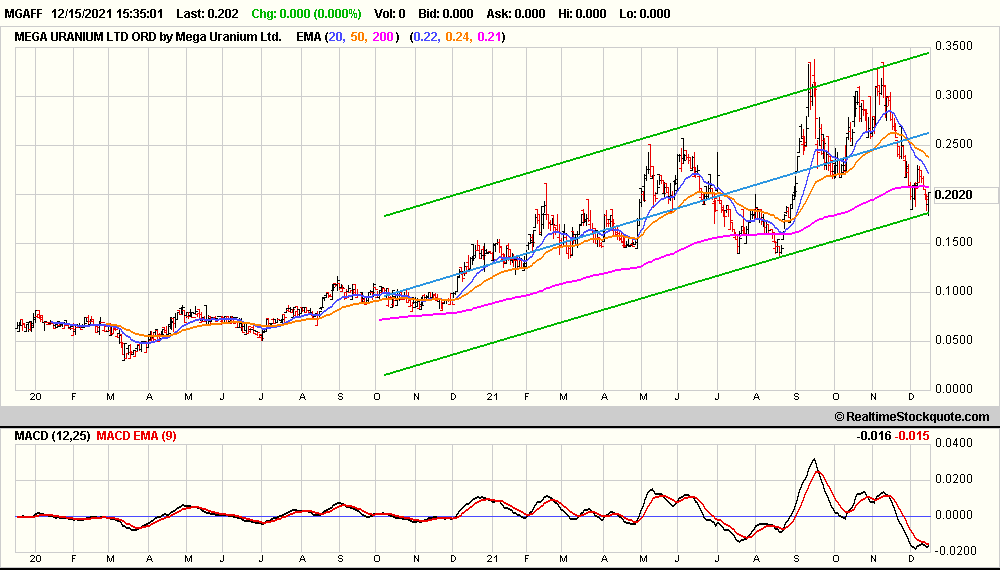This screenshot has height=570, width=1000.
Task: Click the 0.0400 MACD axis label
Action: pyautogui.click(x=954, y=443)
